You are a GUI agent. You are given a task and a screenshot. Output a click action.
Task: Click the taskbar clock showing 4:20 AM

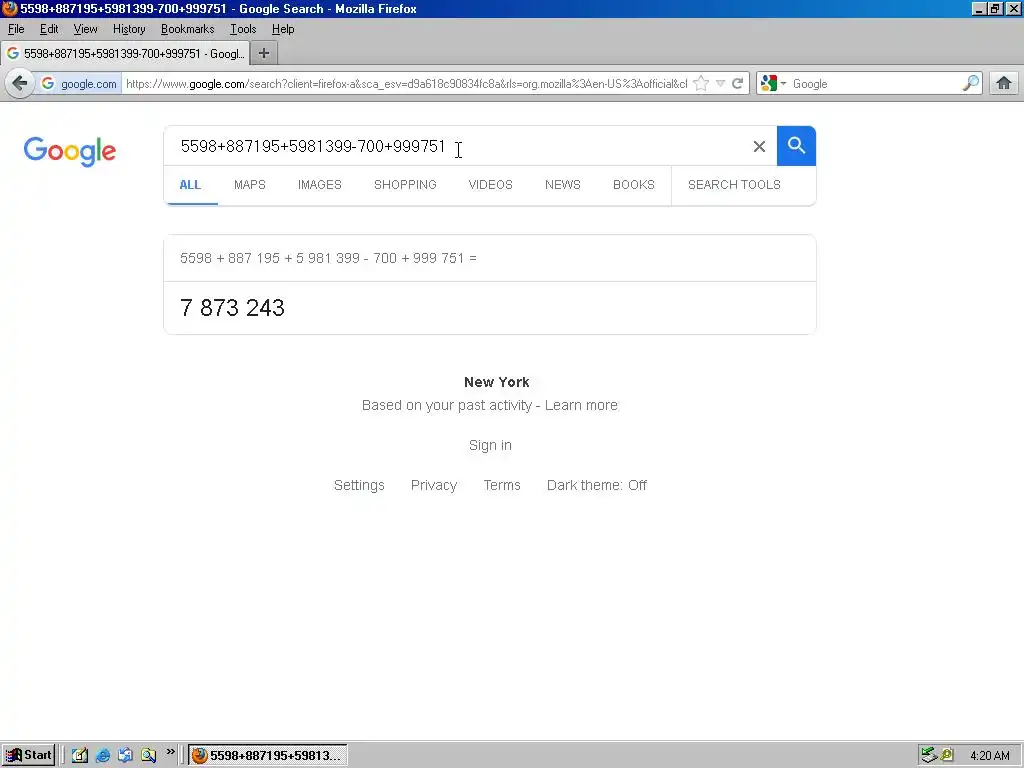coord(990,756)
